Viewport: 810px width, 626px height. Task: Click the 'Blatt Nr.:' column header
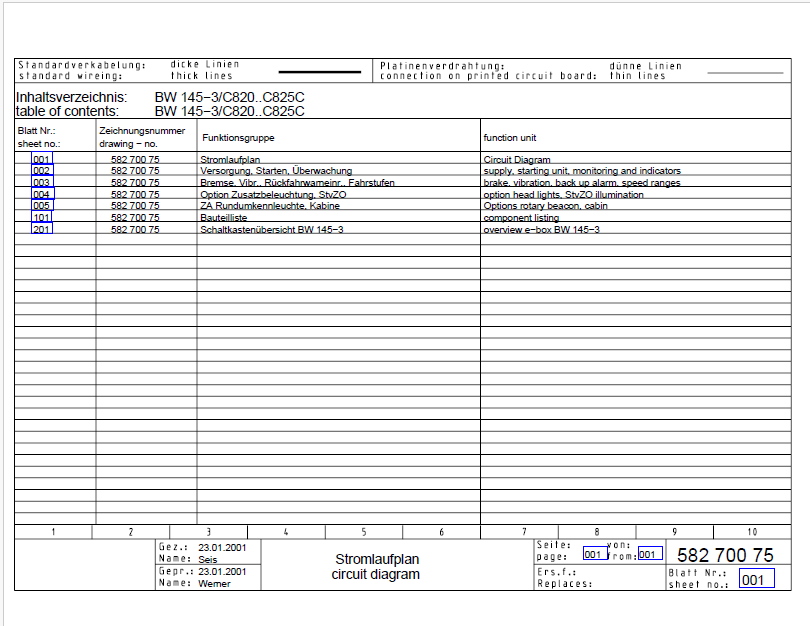click(x=36, y=131)
